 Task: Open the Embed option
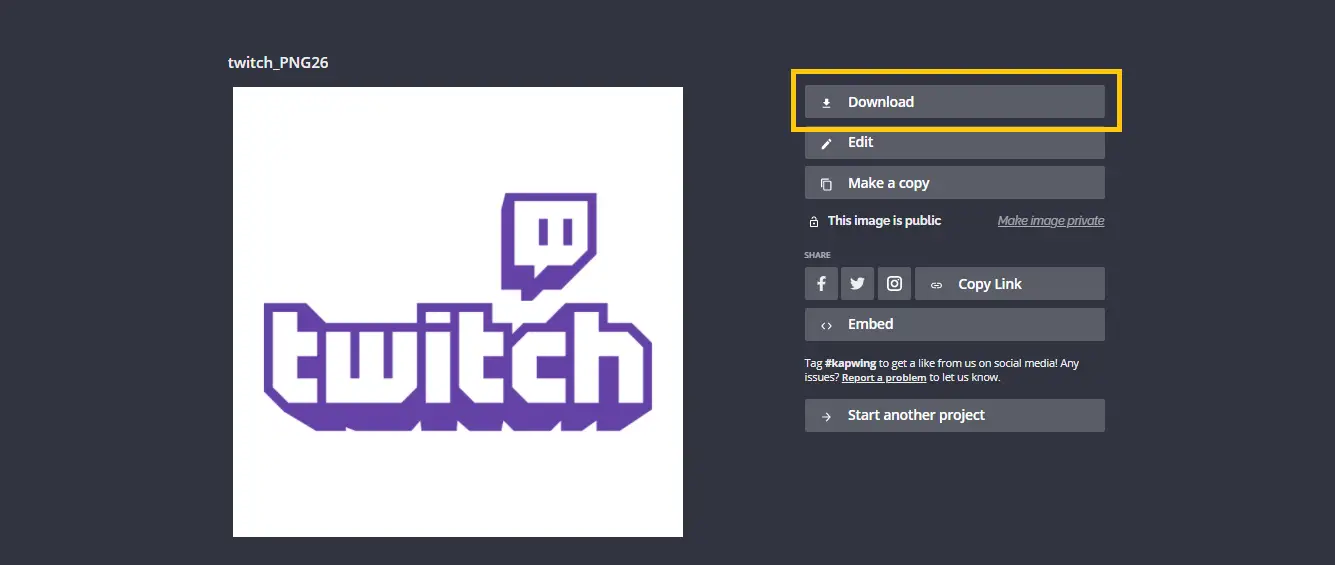coord(954,324)
